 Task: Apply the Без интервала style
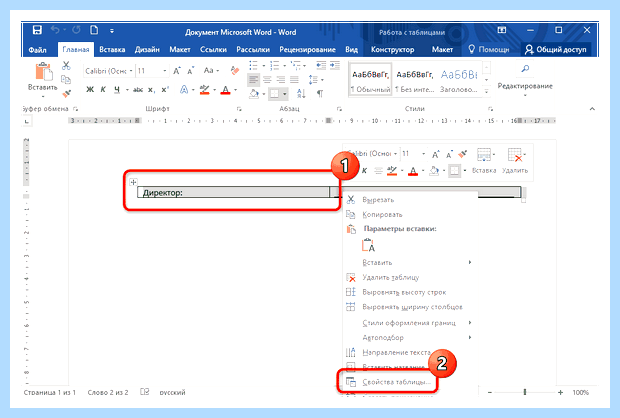(x=414, y=81)
